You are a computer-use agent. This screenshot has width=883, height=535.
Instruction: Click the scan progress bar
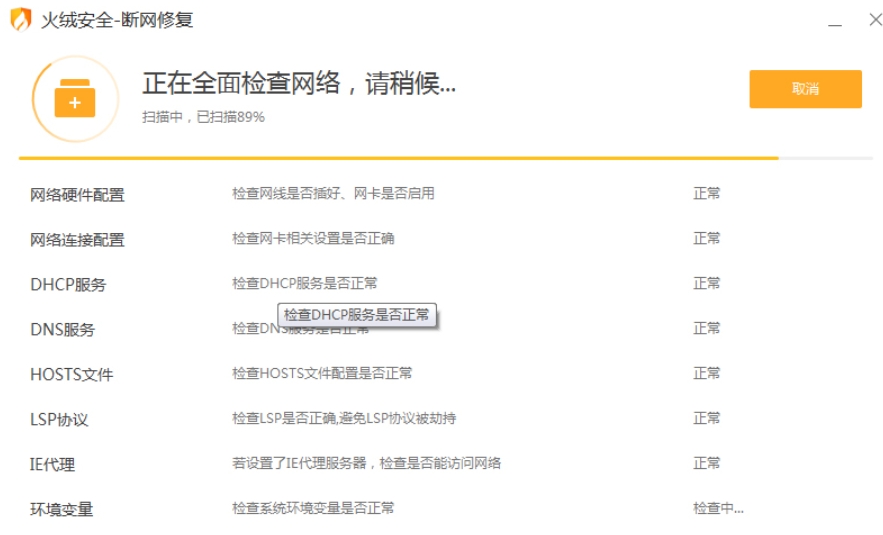pos(445,158)
